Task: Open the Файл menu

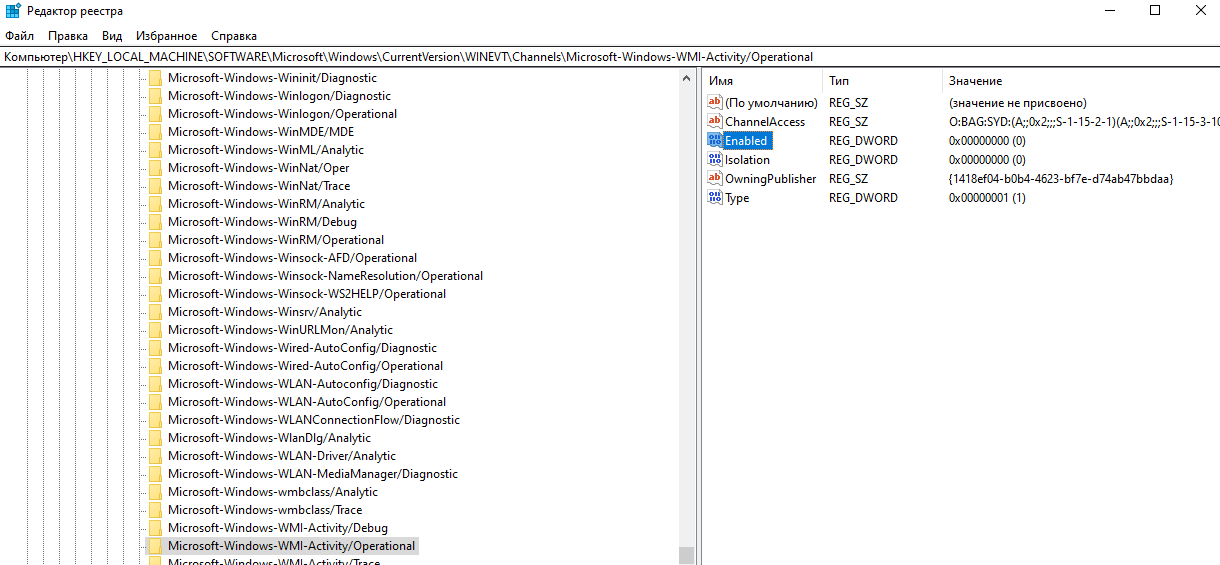Action: tap(19, 36)
